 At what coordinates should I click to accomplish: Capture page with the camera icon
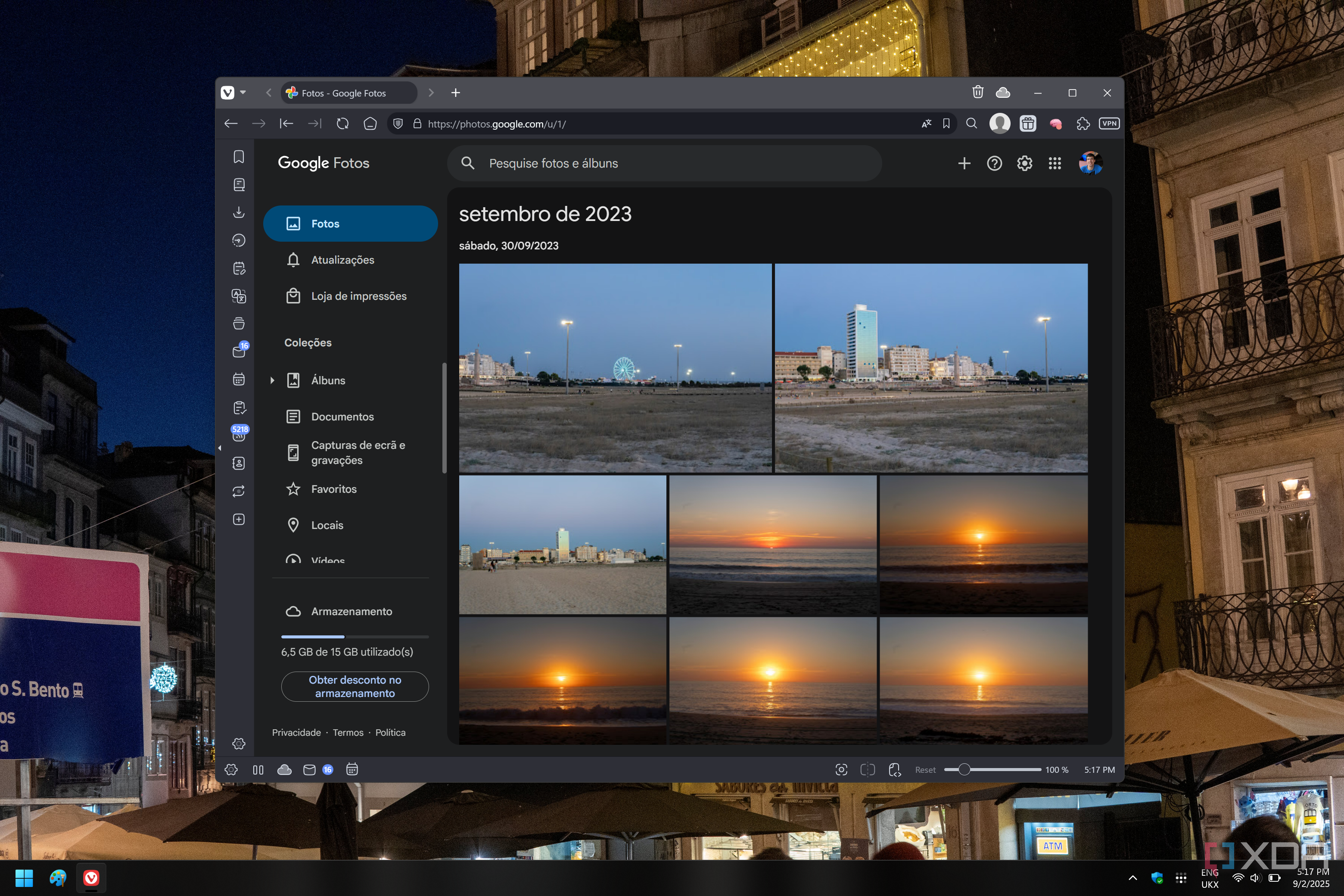(x=841, y=770)
